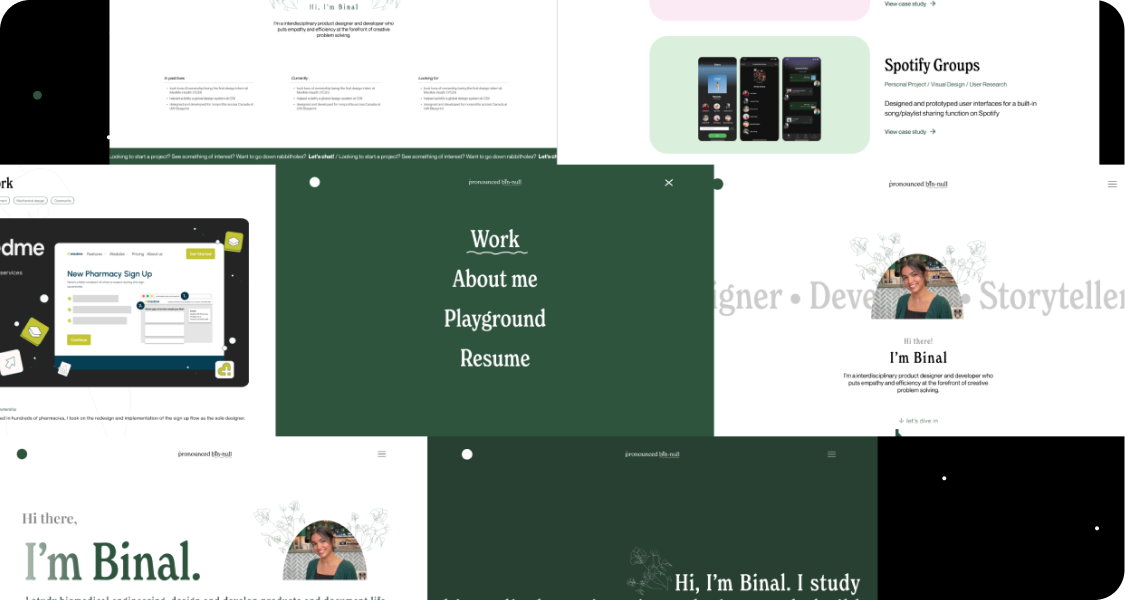The height and width of the screenshot is (600, 1125).
Task: Select the 'Mechanical design' filter tag
Action: [x=31, y=201]
